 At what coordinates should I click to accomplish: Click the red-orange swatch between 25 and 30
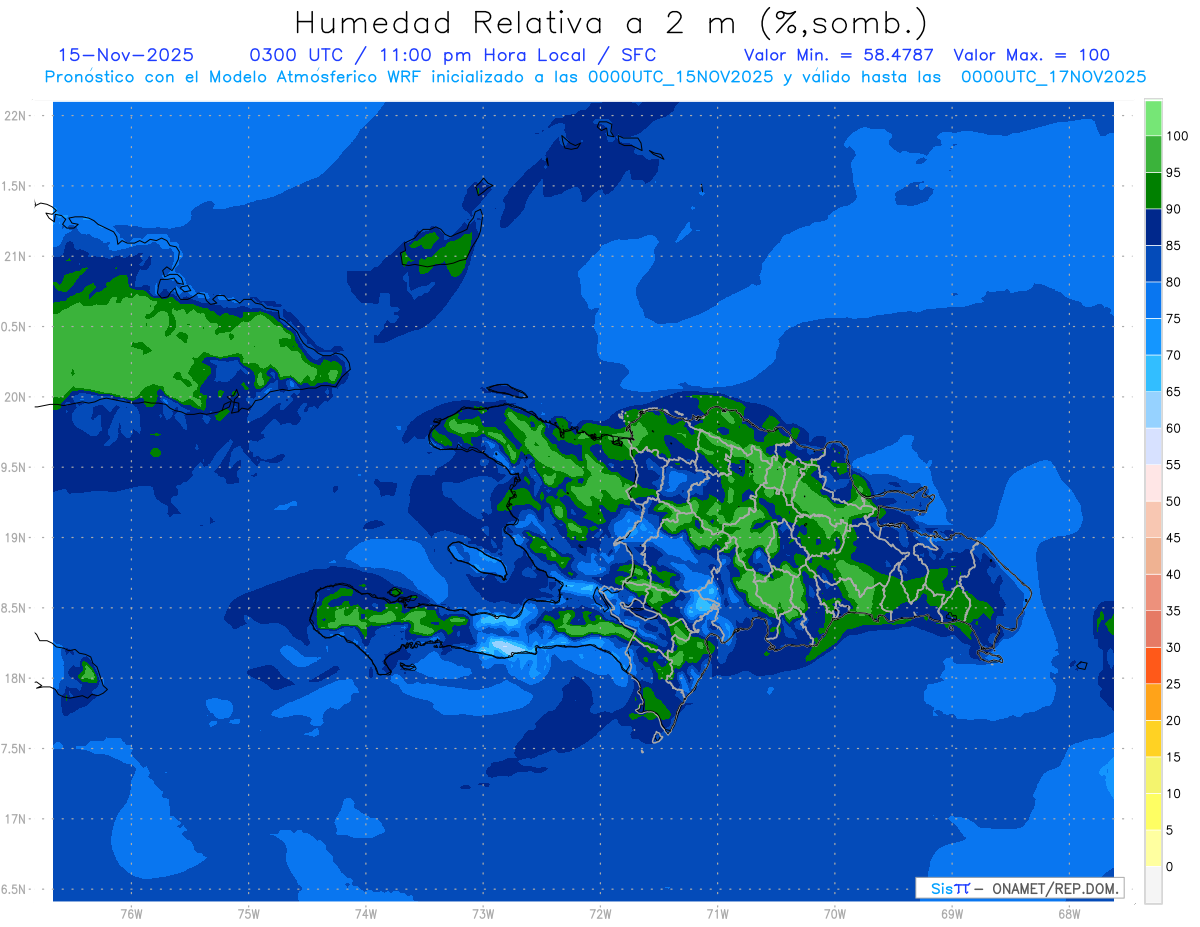pos(1153,666)
